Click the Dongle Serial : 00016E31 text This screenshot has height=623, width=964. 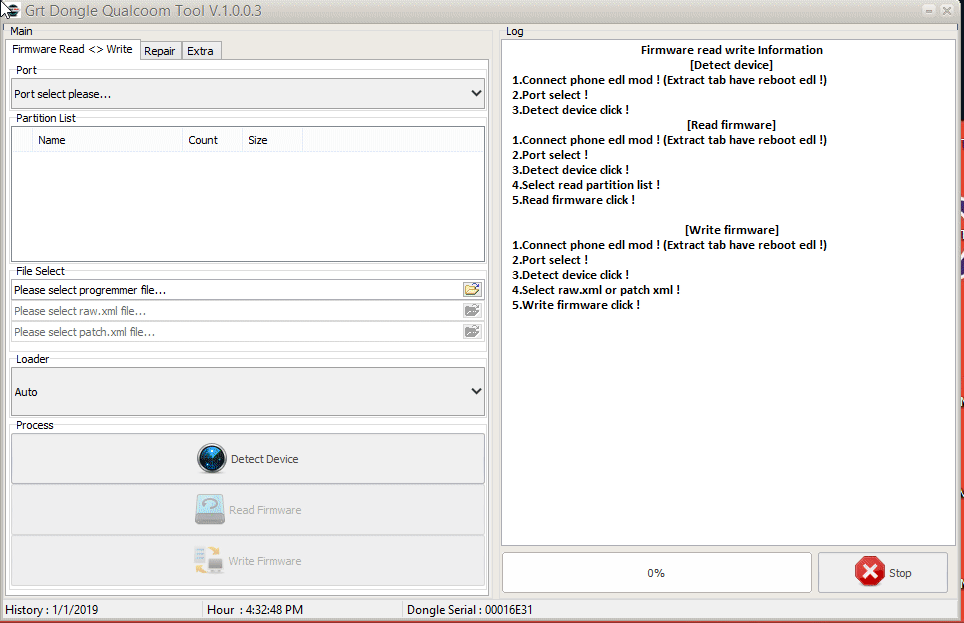[x=470, y=609]
